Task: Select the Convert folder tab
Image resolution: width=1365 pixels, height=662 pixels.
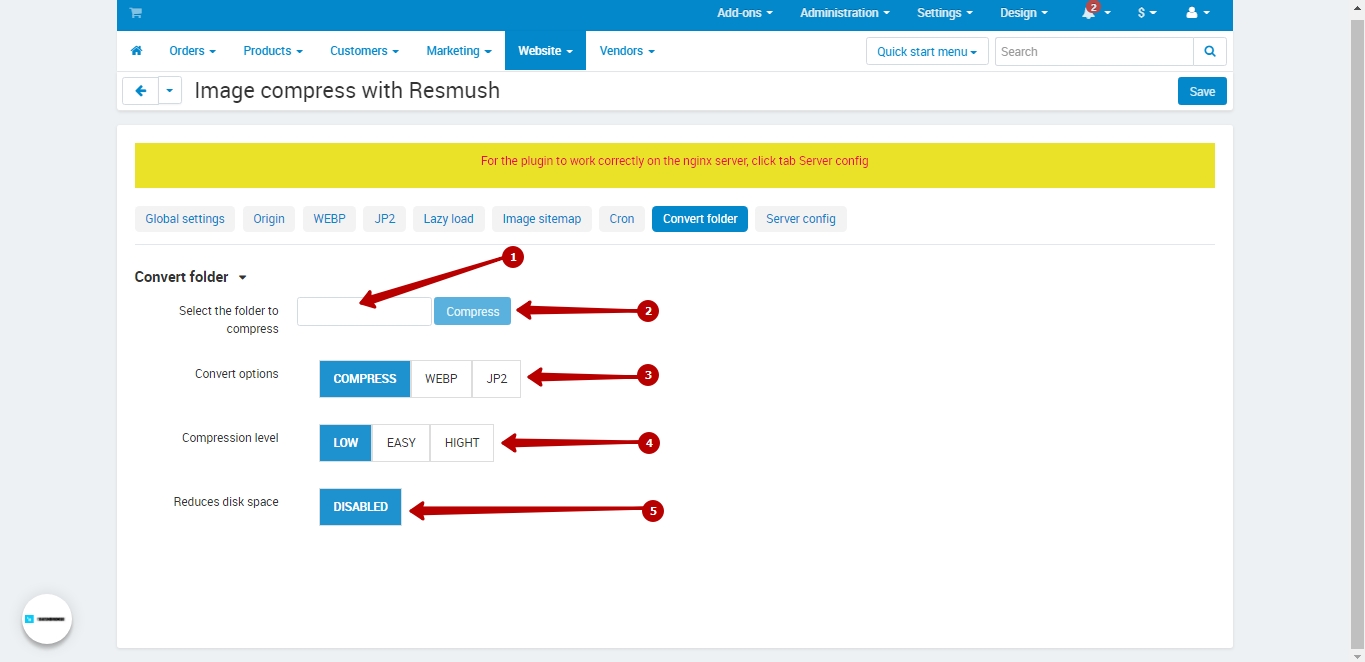Action: [700, 219]
